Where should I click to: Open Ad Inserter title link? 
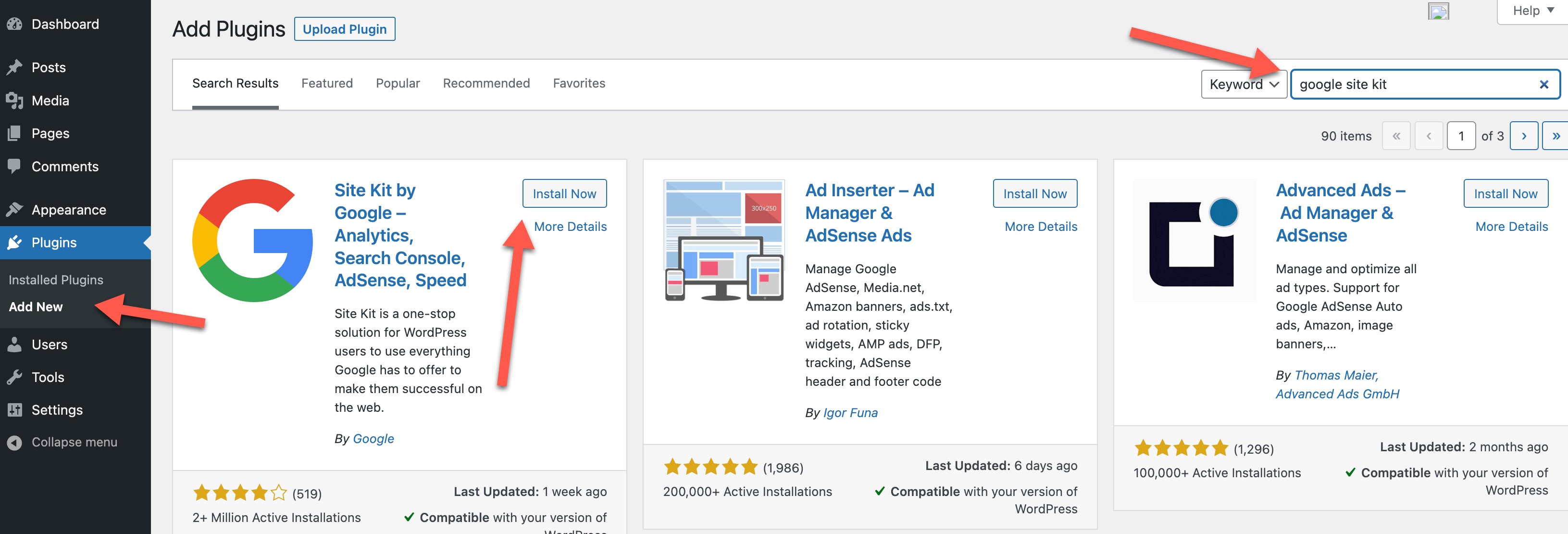point(869,213)
